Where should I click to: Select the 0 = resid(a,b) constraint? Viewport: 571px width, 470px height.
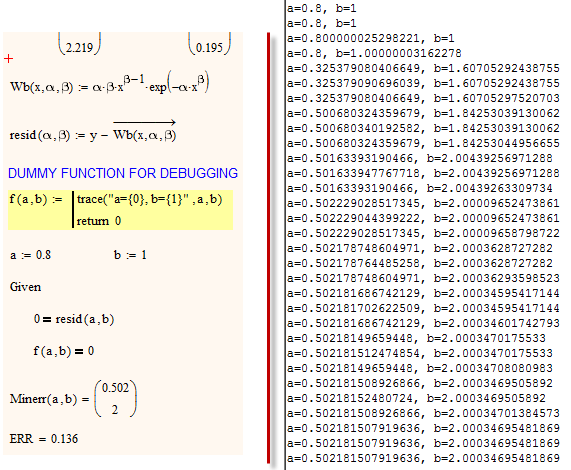coord(74,319)
